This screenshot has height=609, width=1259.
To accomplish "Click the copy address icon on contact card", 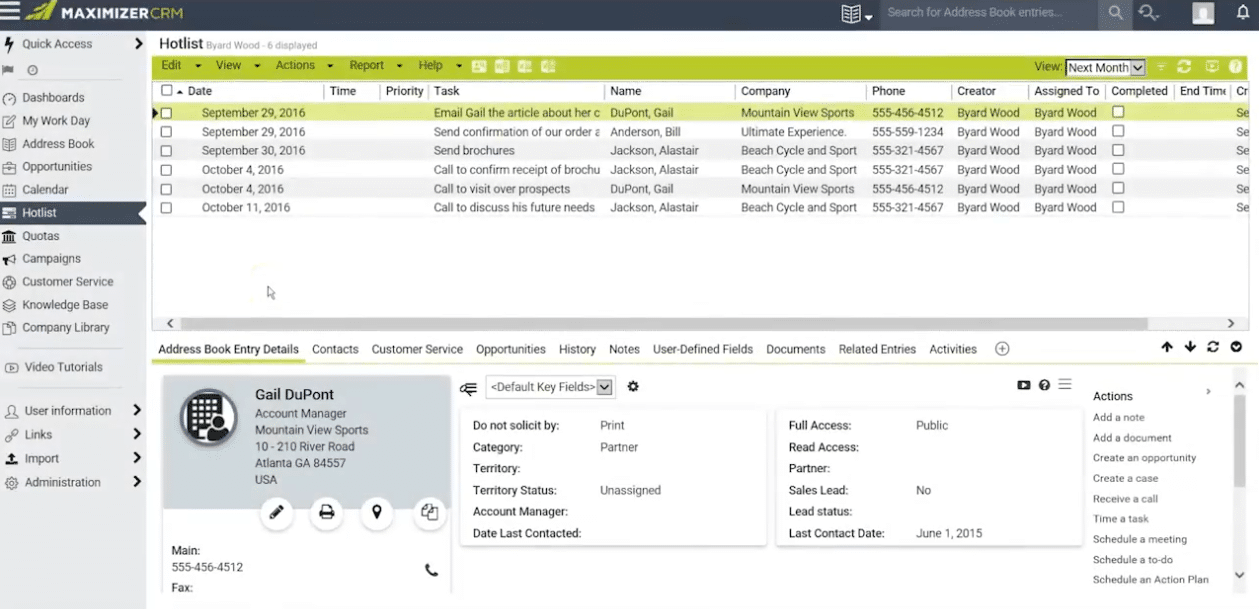I will [429, 512].
